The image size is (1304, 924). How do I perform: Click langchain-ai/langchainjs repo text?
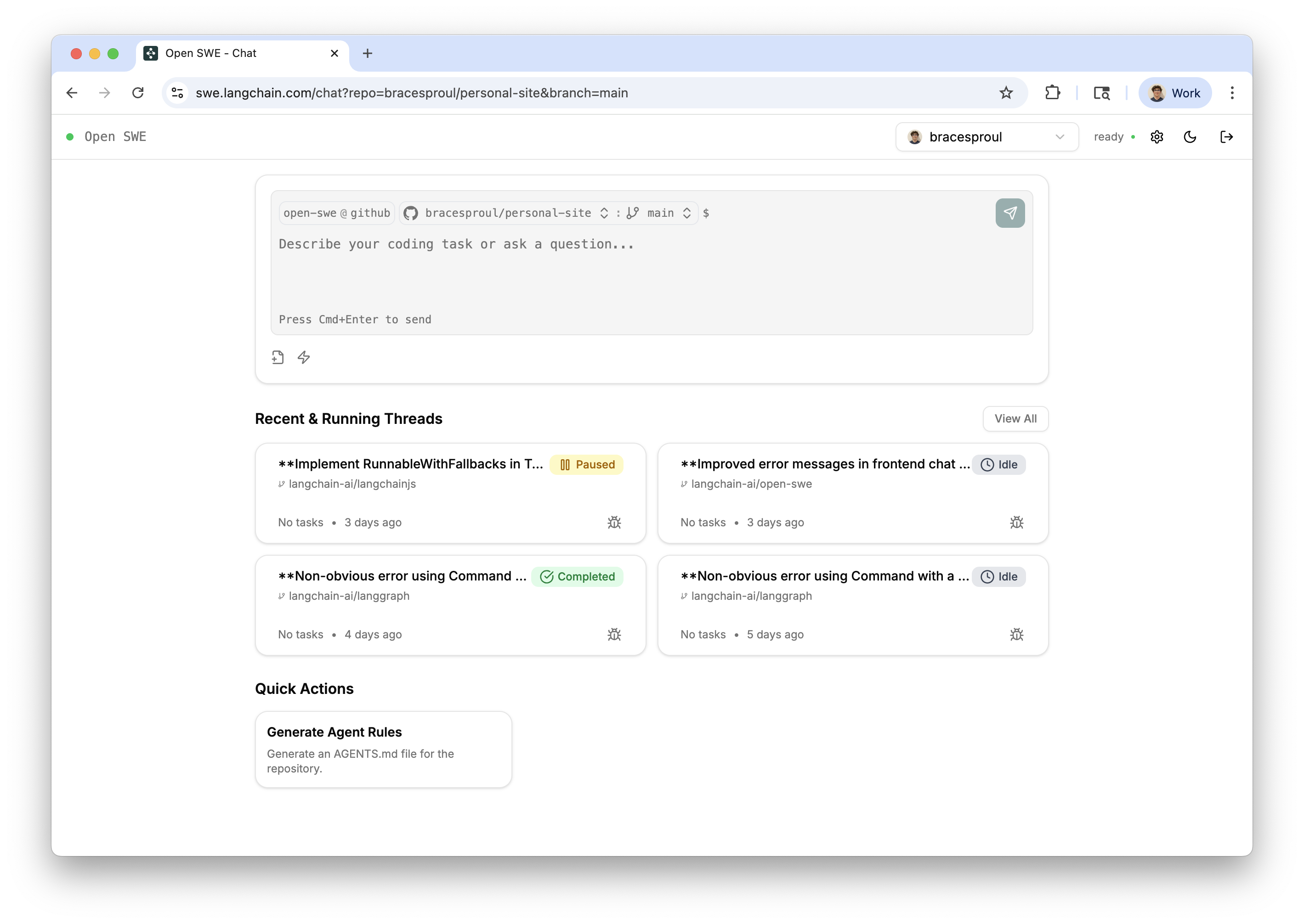tap(352, 484)
